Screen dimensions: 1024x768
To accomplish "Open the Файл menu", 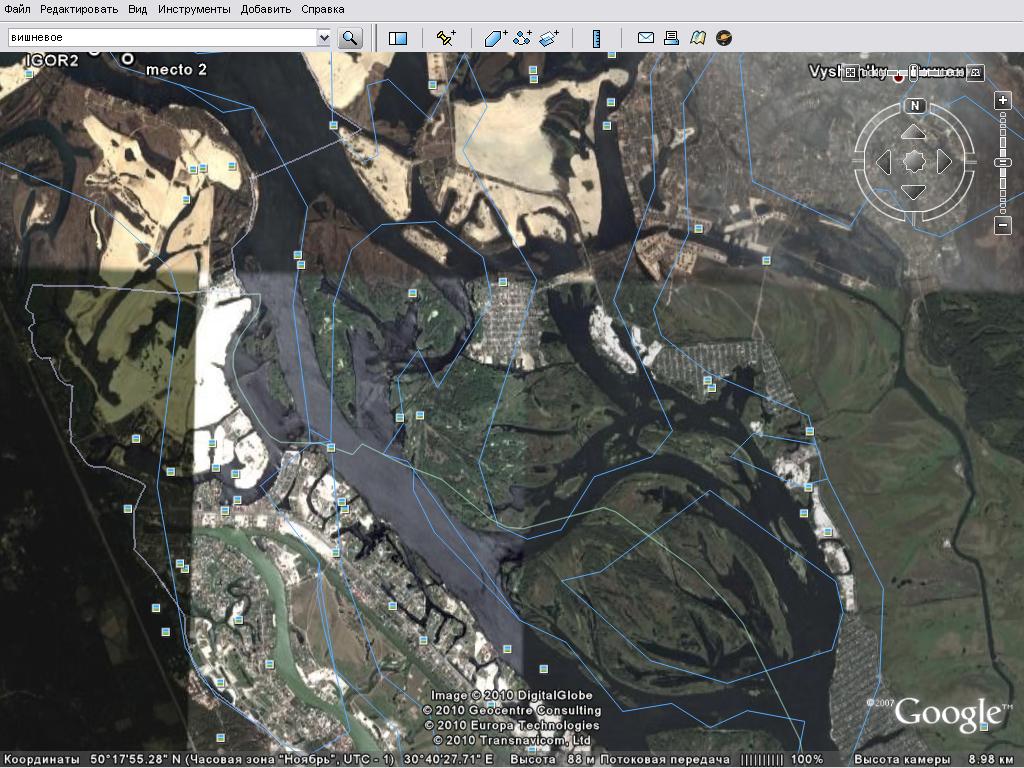I will pyautogui.click(x=17, y=9).
